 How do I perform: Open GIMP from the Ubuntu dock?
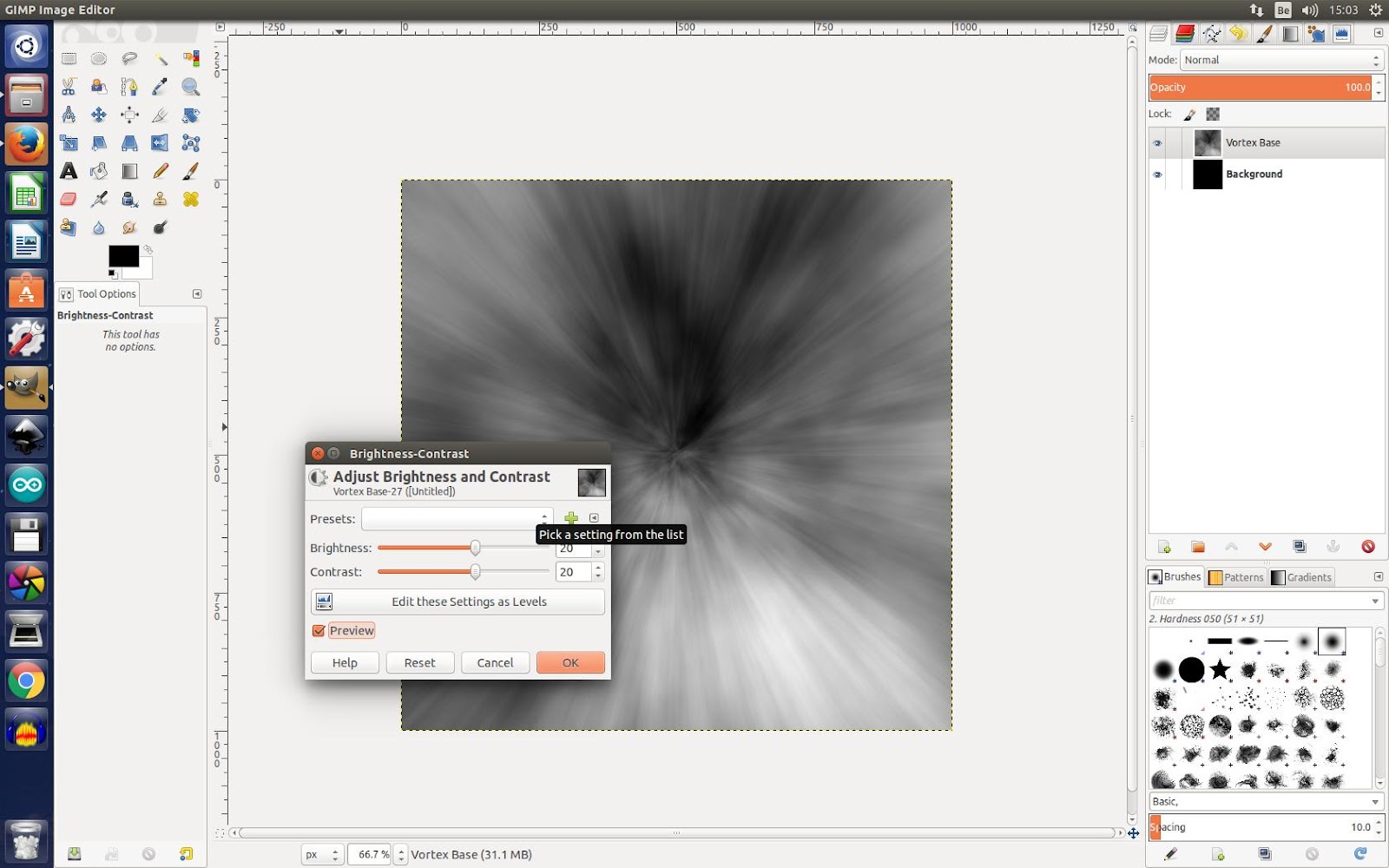click(x=26, y=388)
